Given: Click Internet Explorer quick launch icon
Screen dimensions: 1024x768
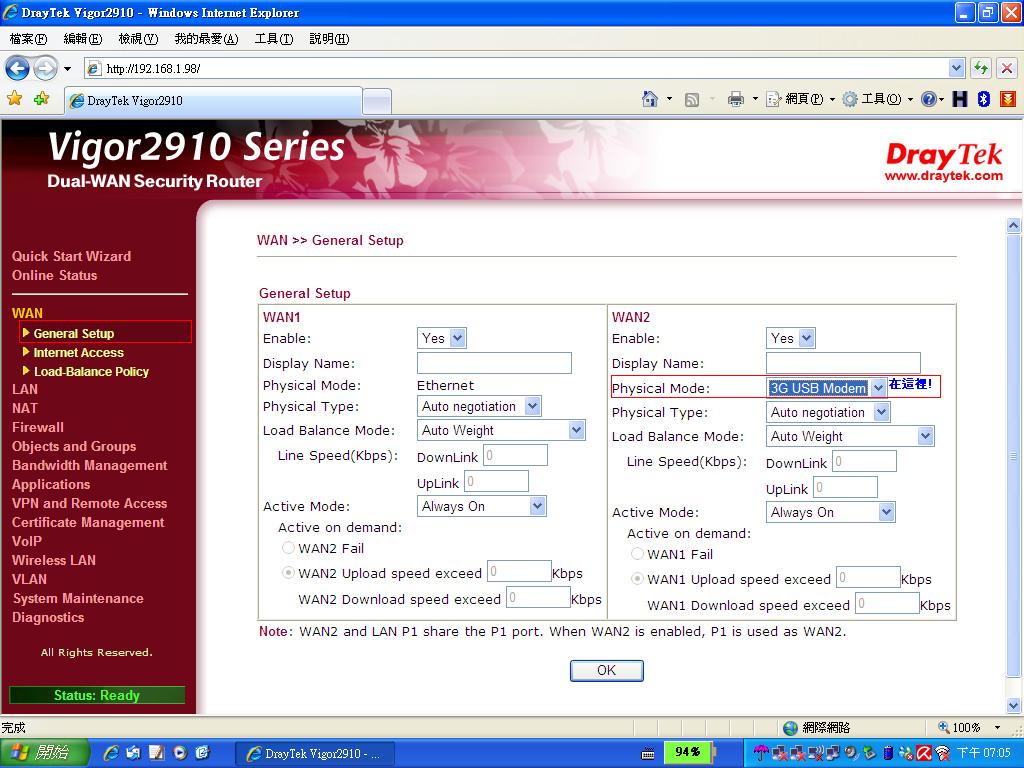Looking at the screenshot, I should click(x=111, y=753).
